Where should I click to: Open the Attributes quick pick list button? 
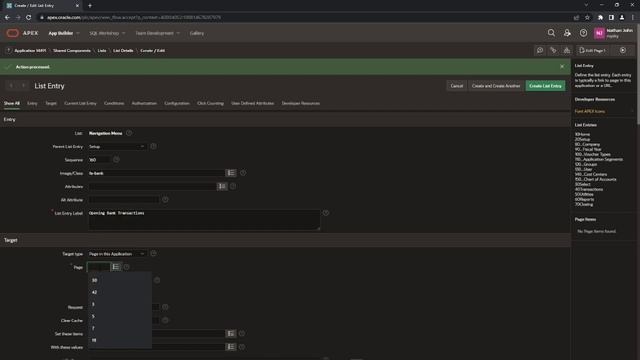click(x=222, y=187)
